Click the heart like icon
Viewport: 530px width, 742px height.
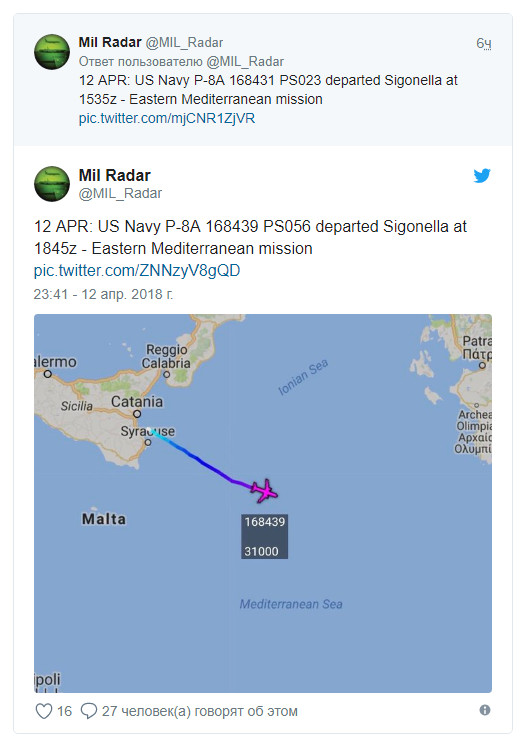tap(44, 711)
